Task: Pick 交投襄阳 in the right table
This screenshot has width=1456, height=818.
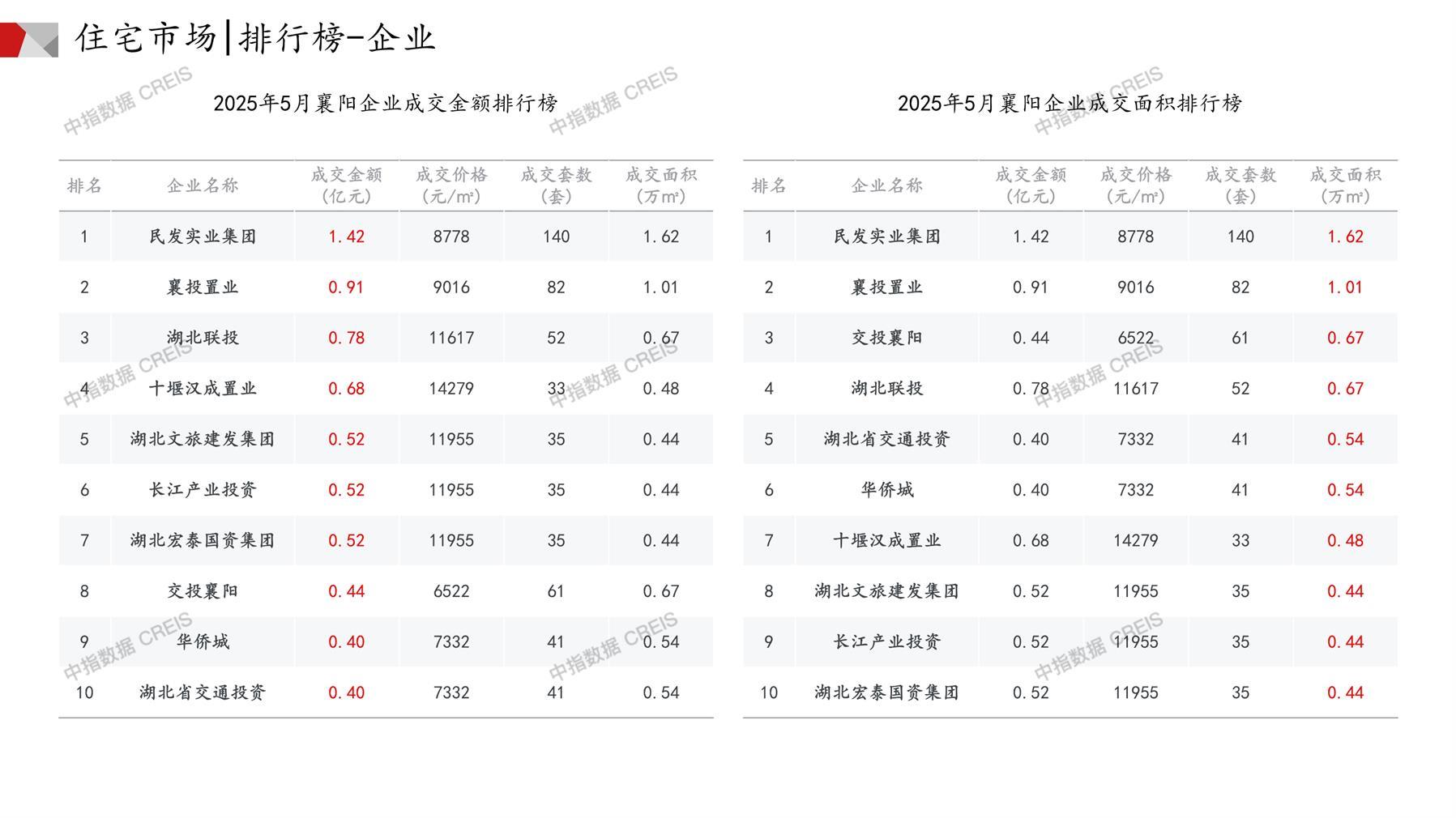Action: pyautogui.click(x=886, y=338)
